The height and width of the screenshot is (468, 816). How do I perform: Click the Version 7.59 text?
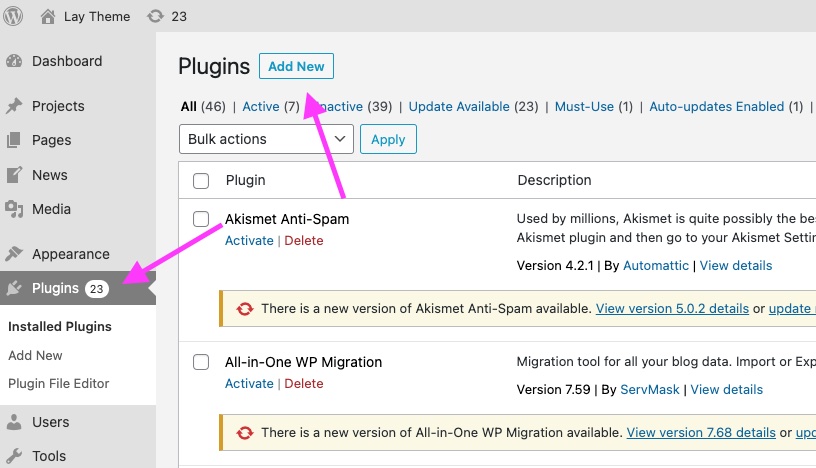[553, 390]
